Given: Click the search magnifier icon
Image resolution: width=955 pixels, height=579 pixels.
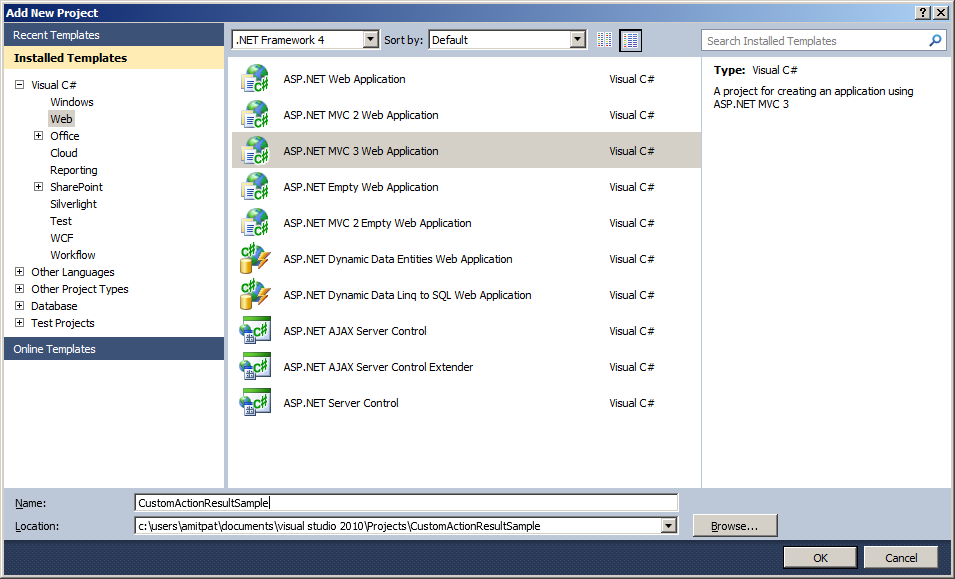Looking at the screenshot, I should coord(935,41).
